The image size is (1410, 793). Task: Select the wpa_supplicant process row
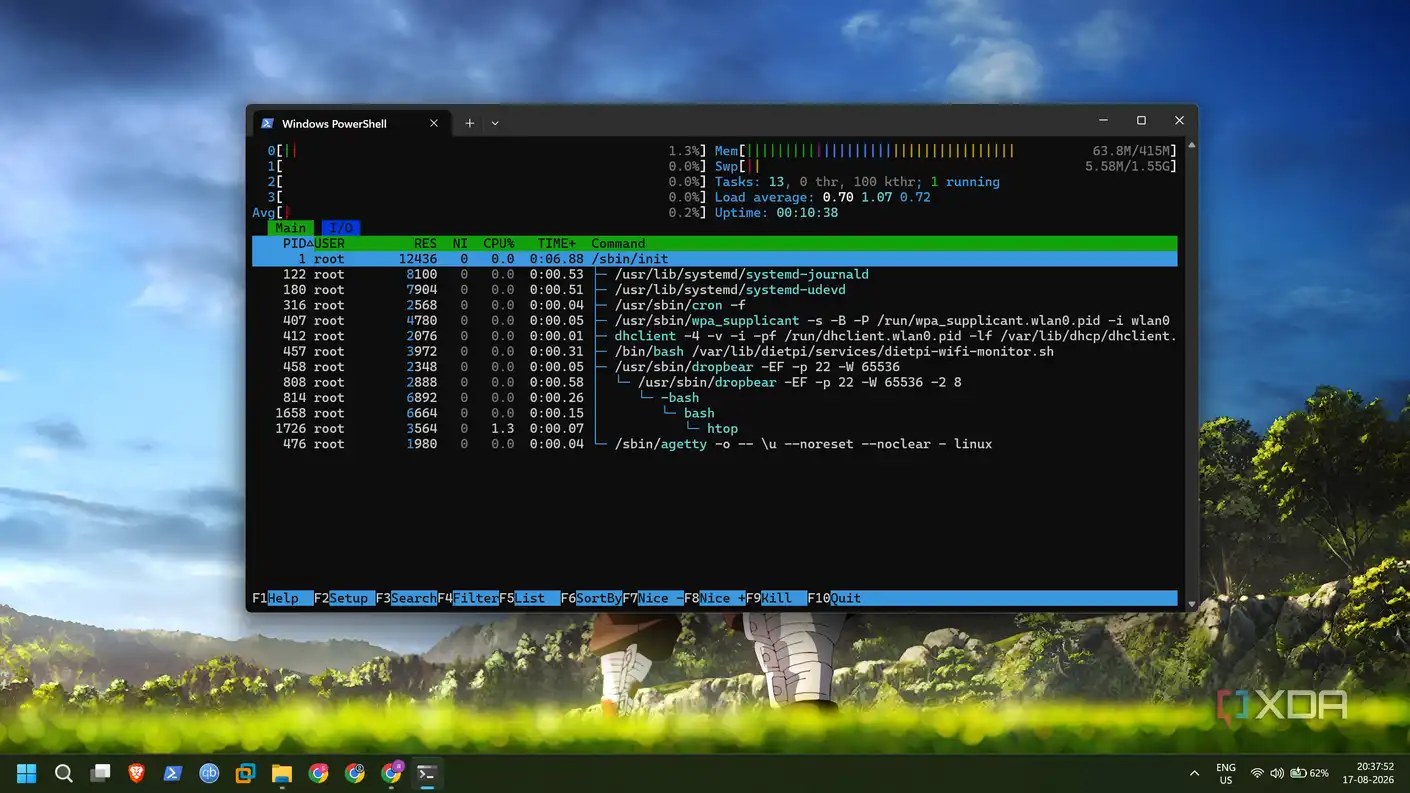click(714, 321)
